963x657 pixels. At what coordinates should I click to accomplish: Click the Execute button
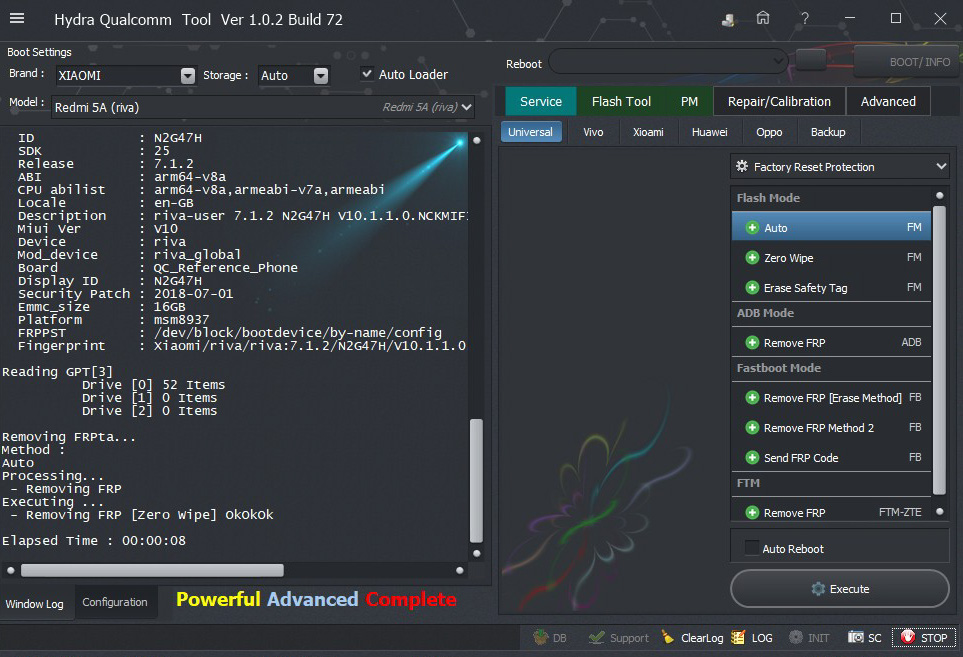839,589
